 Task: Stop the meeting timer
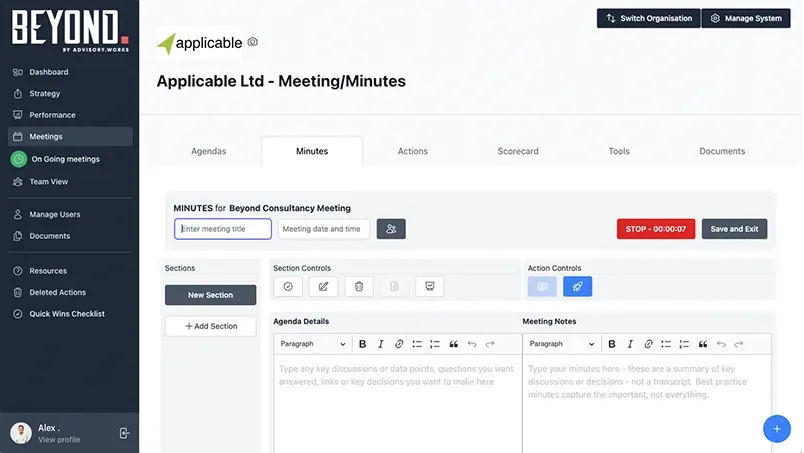point(656,229)
